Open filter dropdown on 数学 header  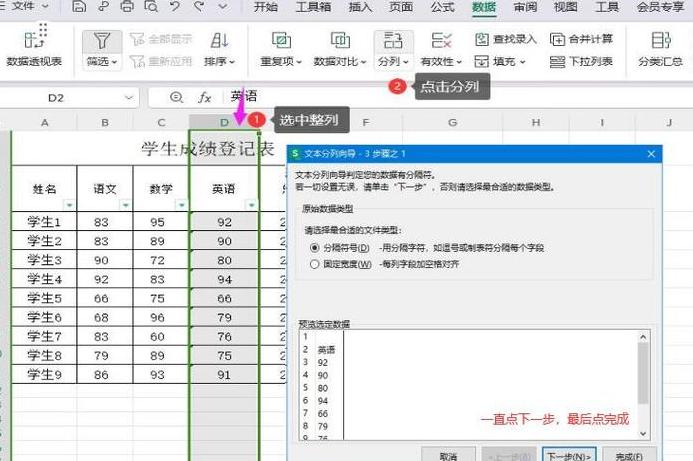click(x=182, y=205)
